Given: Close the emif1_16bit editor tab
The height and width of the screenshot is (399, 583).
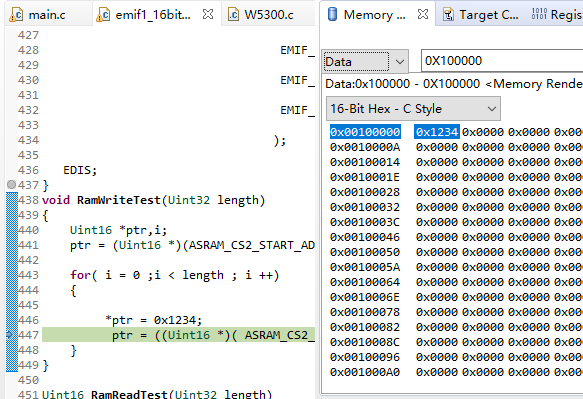Looking at the screenshot, I should (x=208, y=15).
